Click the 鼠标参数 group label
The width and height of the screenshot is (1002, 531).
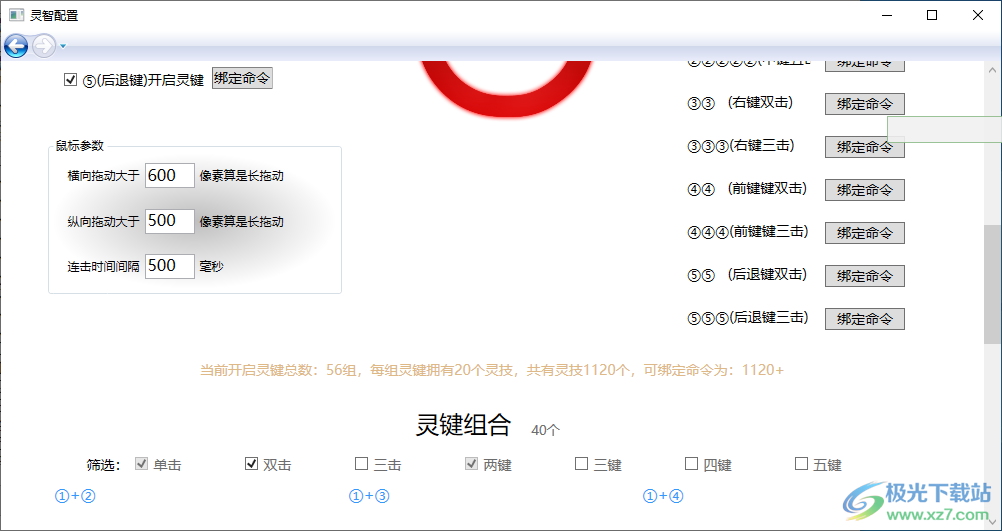79,146
